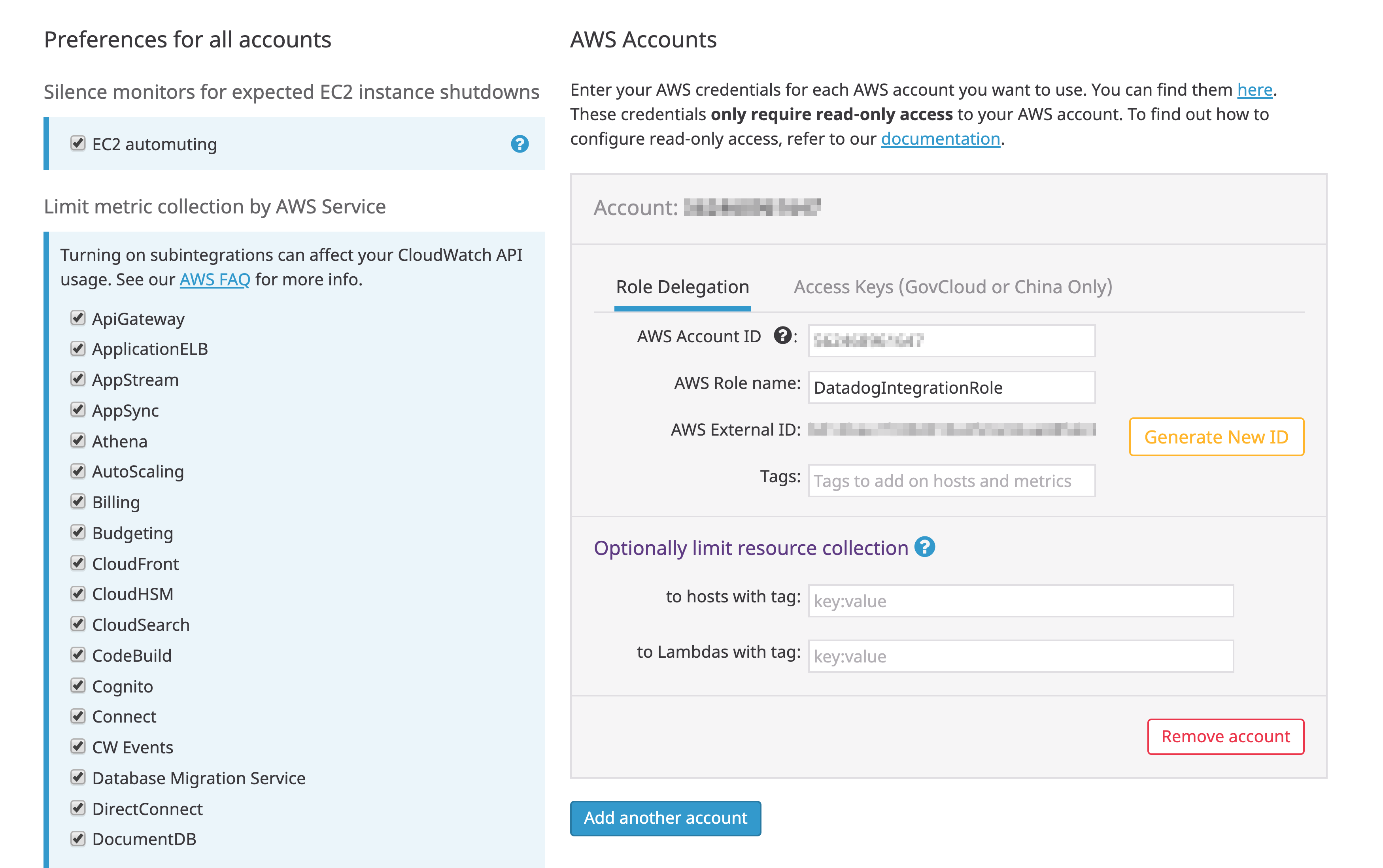Follow the documentation link
Screen dimensions: 1383x868
[x=940, y=138]
